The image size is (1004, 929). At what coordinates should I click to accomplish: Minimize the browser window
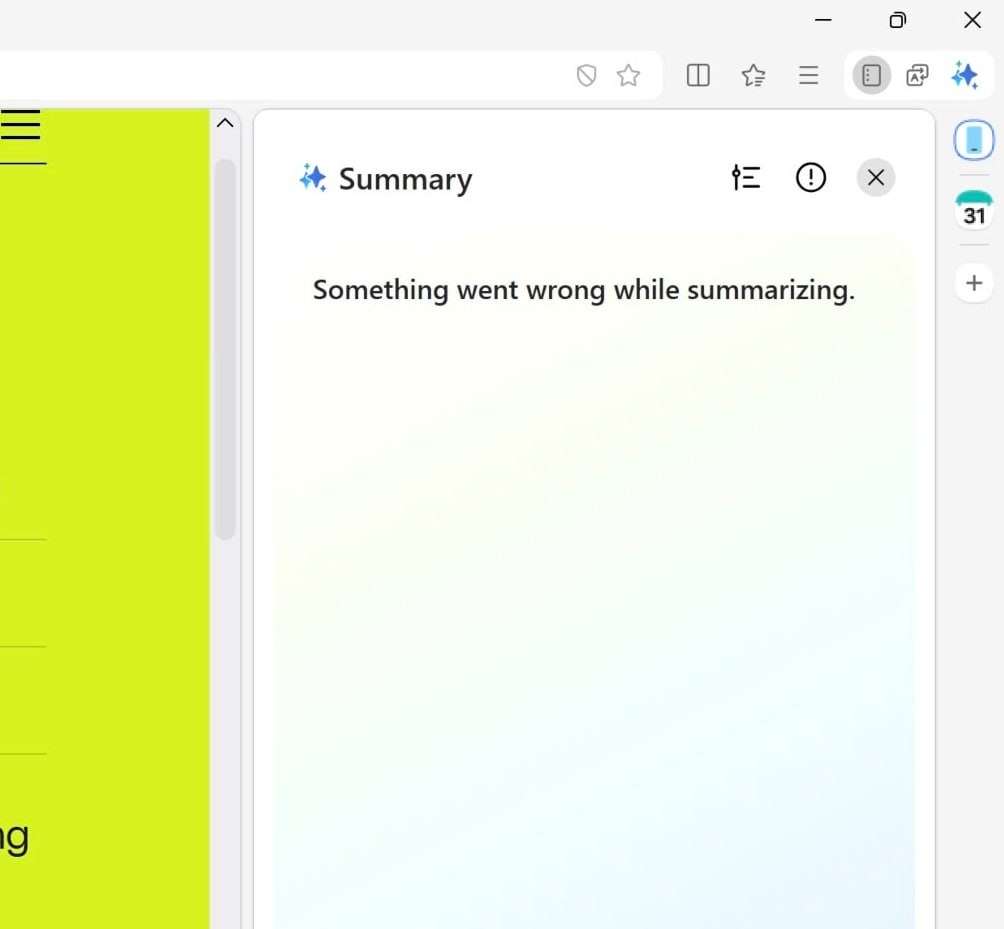point(823,20)
